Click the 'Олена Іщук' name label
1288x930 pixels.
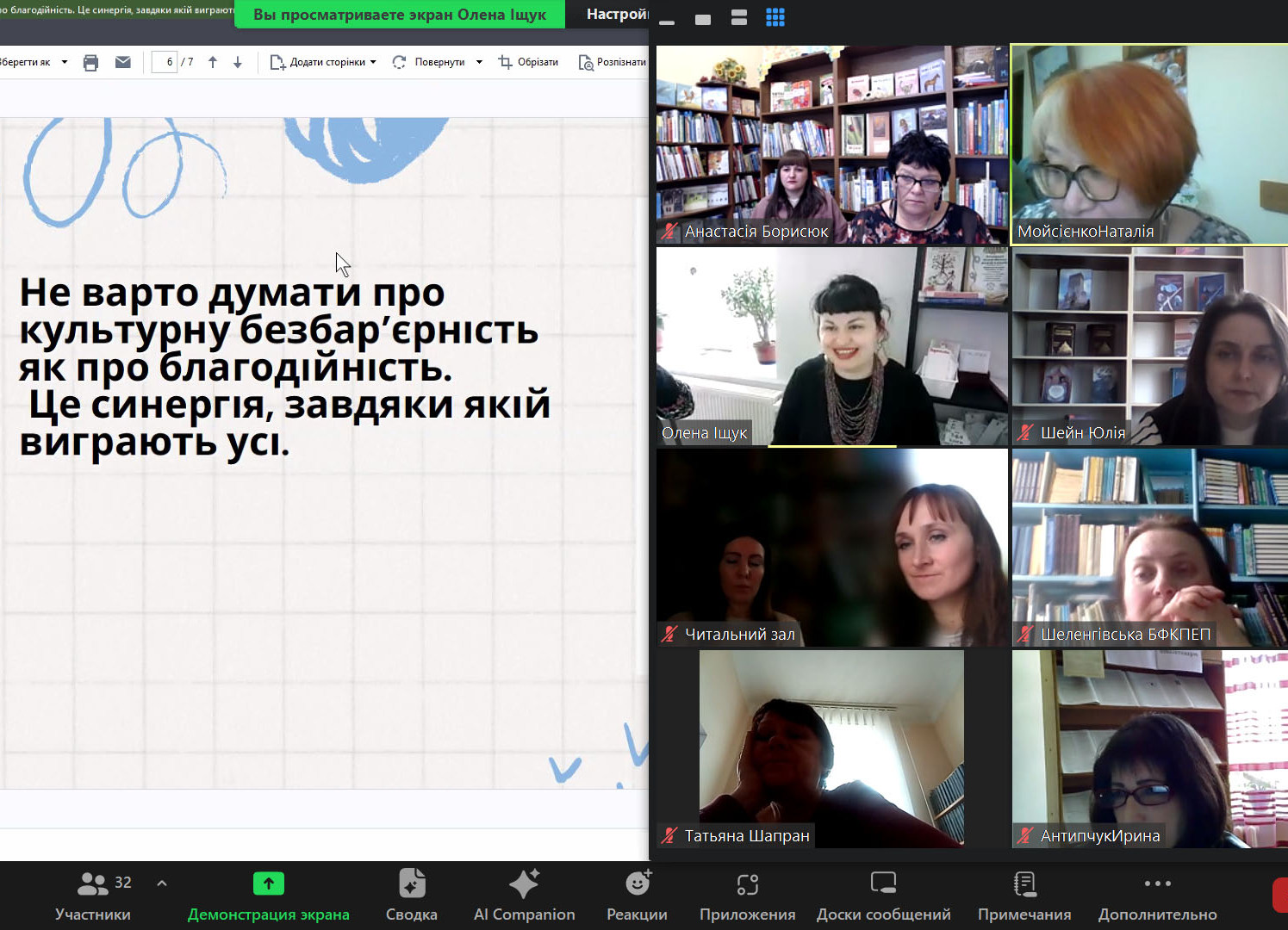click(705, 433)
